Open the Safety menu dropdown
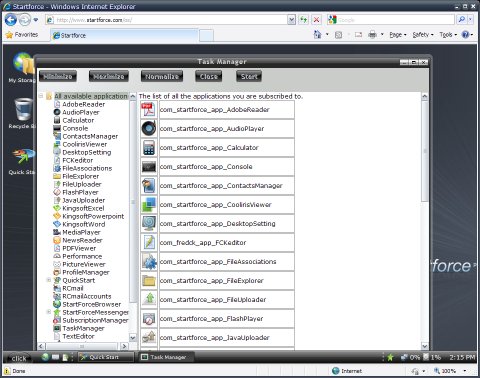The image size is (480, 378). click(x=423, y=35)
